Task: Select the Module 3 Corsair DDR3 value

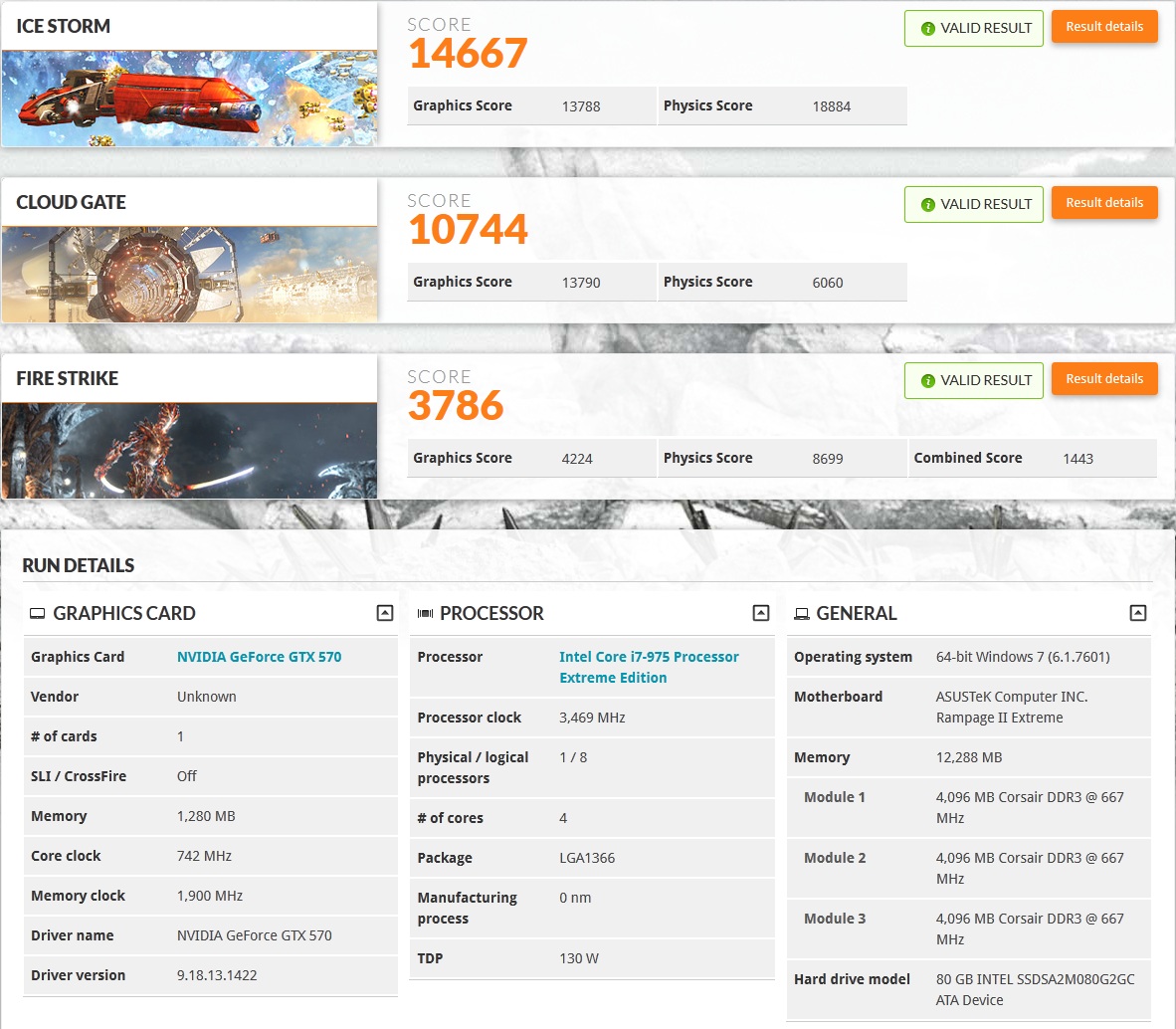Action: pos(1030,929)
